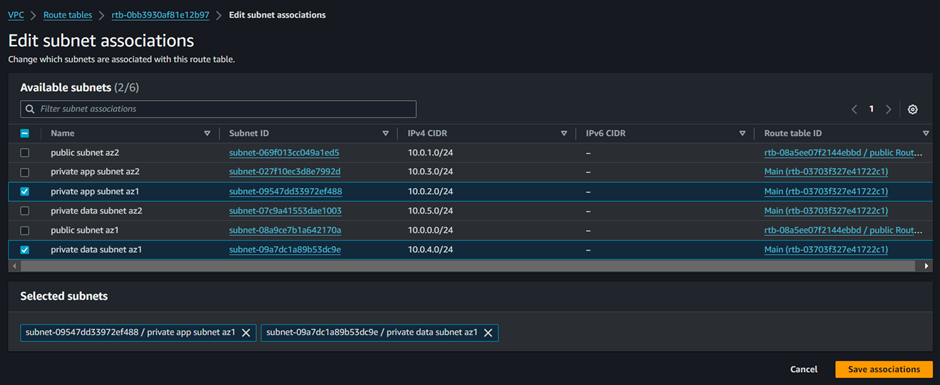Open subnet-069f013cc049a1ed5 link
The width and height of the screenshot is (940, 385).
[284, 153]
